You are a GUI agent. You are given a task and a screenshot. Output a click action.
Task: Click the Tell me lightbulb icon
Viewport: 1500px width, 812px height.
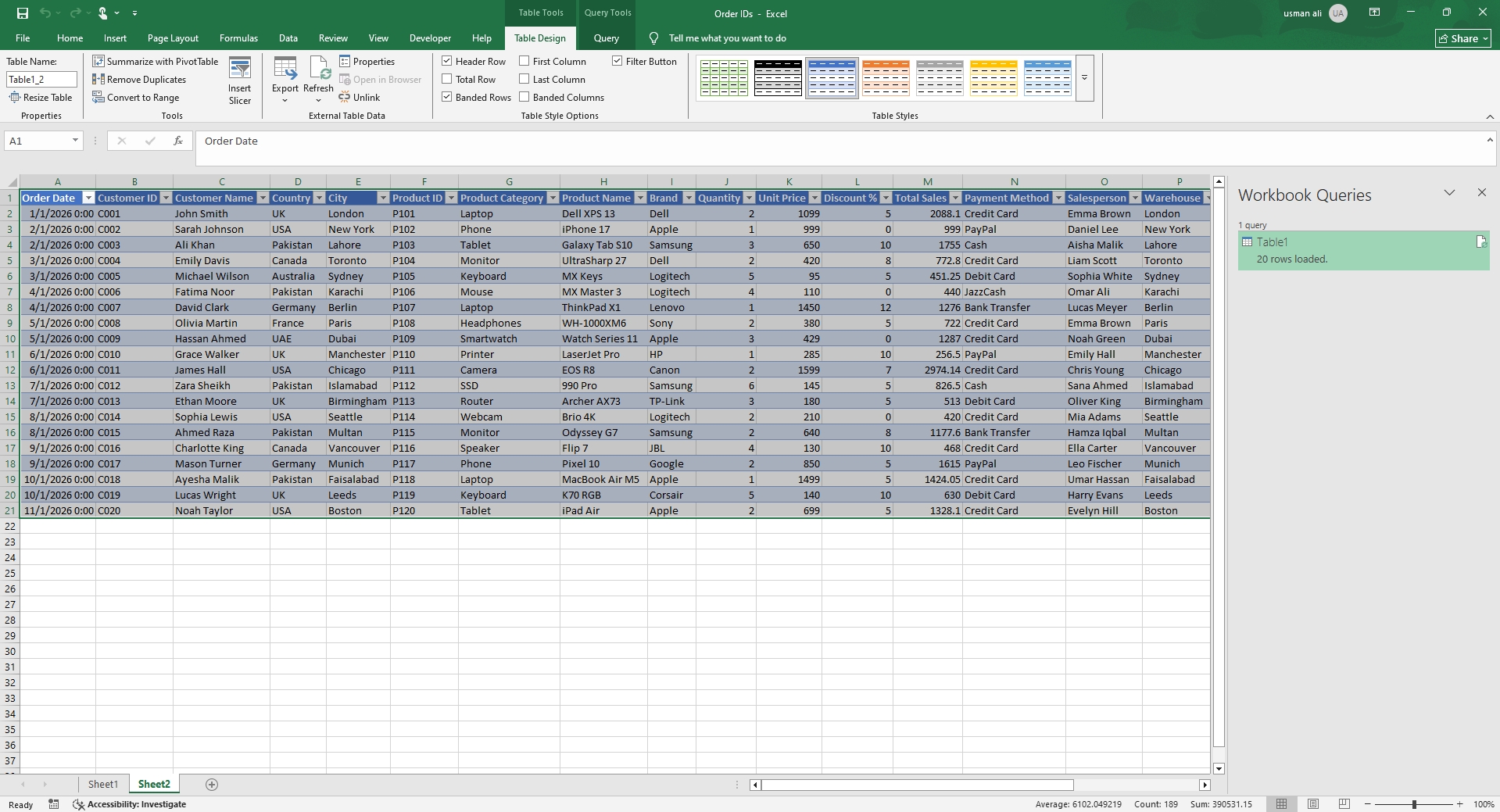click(x=653, y=38)
